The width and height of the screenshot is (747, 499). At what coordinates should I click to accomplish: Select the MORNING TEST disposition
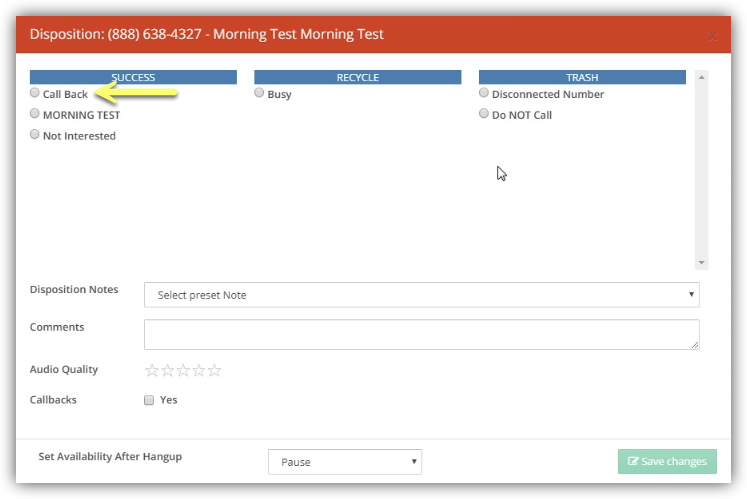tap(35, 114)
